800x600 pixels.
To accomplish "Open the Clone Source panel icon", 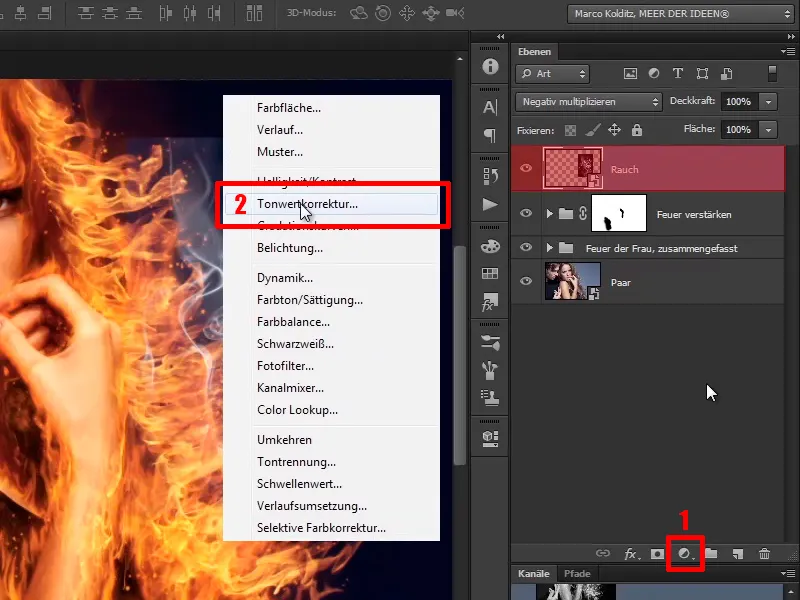I will [x=490, y=398].
